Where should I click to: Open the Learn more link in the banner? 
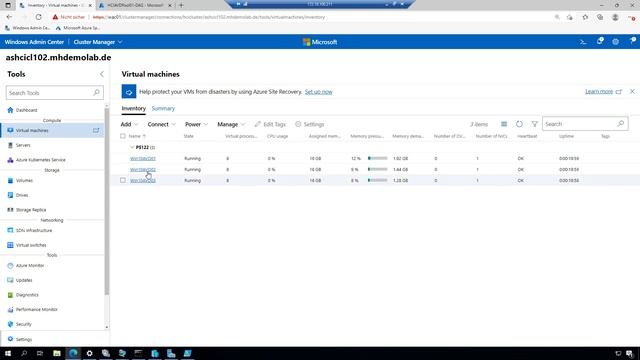point(599,91)
